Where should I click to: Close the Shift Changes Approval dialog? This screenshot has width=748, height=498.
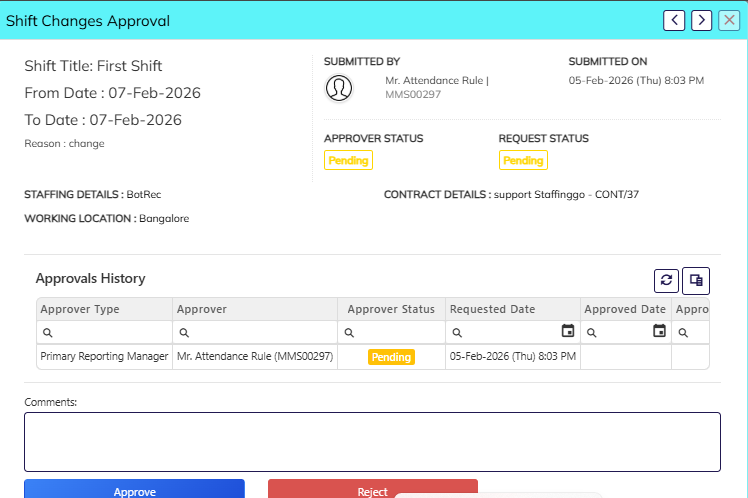pos(729,20)
